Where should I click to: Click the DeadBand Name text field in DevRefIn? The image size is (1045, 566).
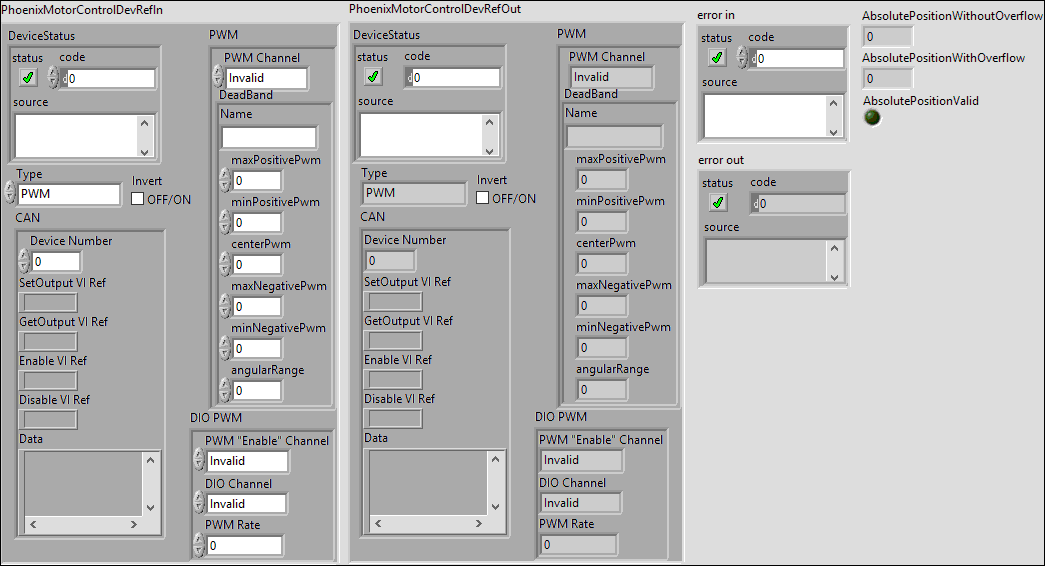tap(269, 137)
